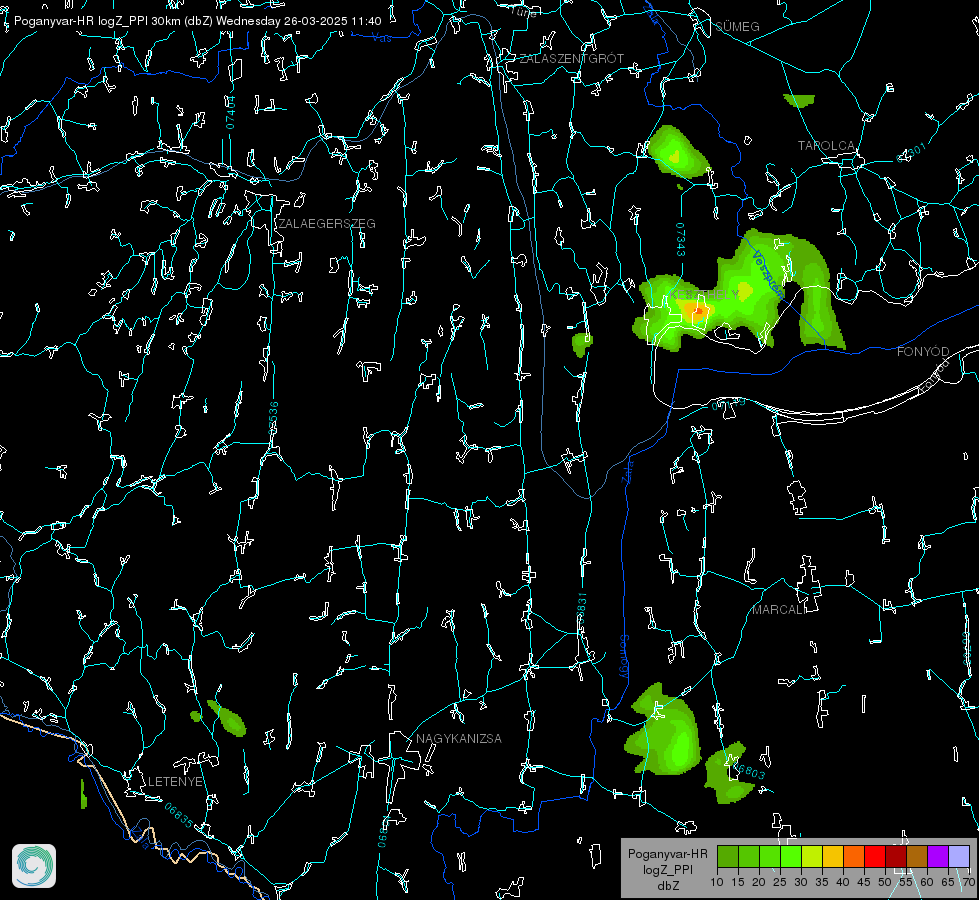Click the KESZTHELY city label
The height and width of the screenshot is (900, 979).
click(704, 294)
